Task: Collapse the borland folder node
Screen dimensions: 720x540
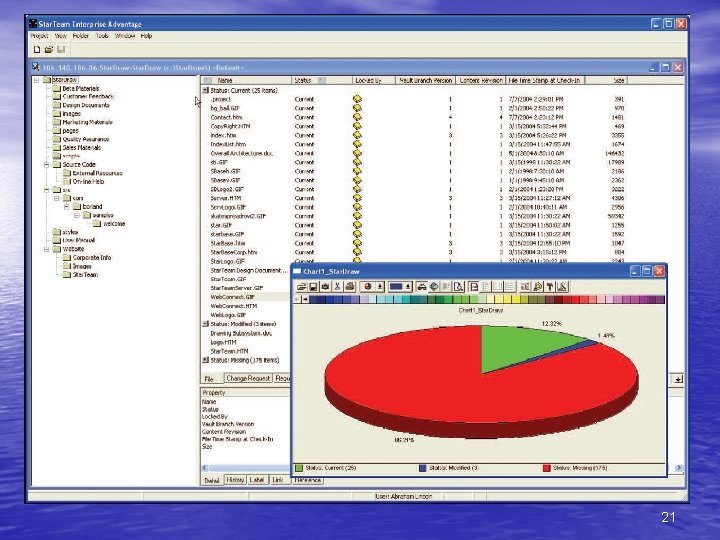Action: pyautogui.click(x=67, y=207)
